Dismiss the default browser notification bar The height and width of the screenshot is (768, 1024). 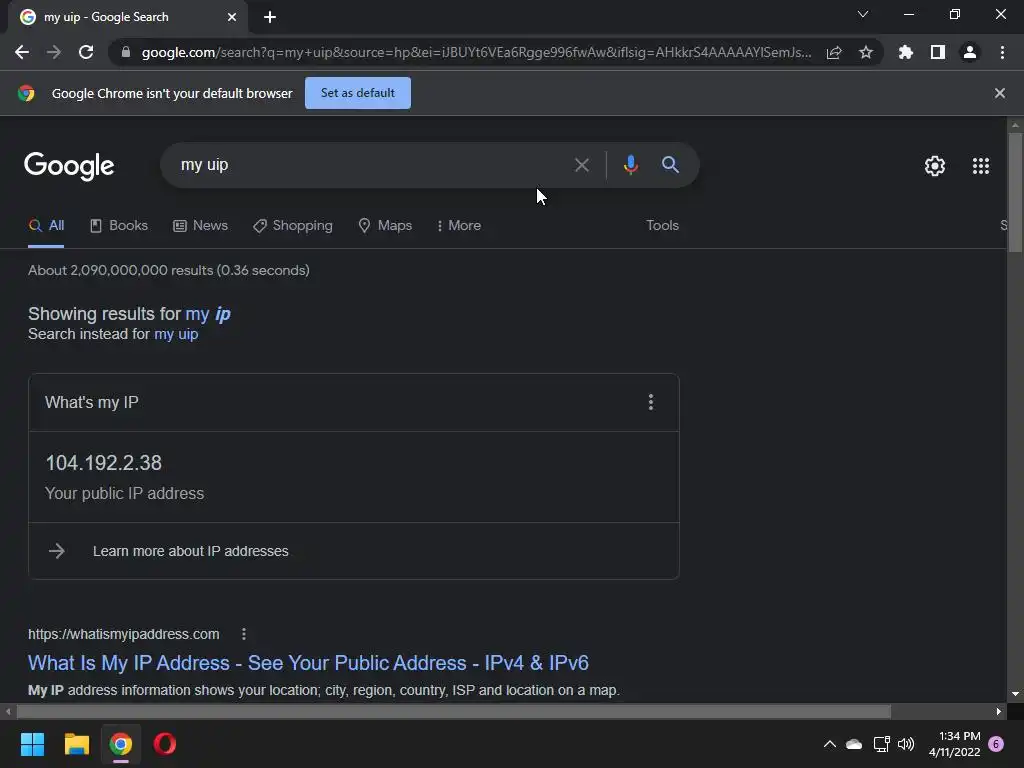(x=1000, y=93)
